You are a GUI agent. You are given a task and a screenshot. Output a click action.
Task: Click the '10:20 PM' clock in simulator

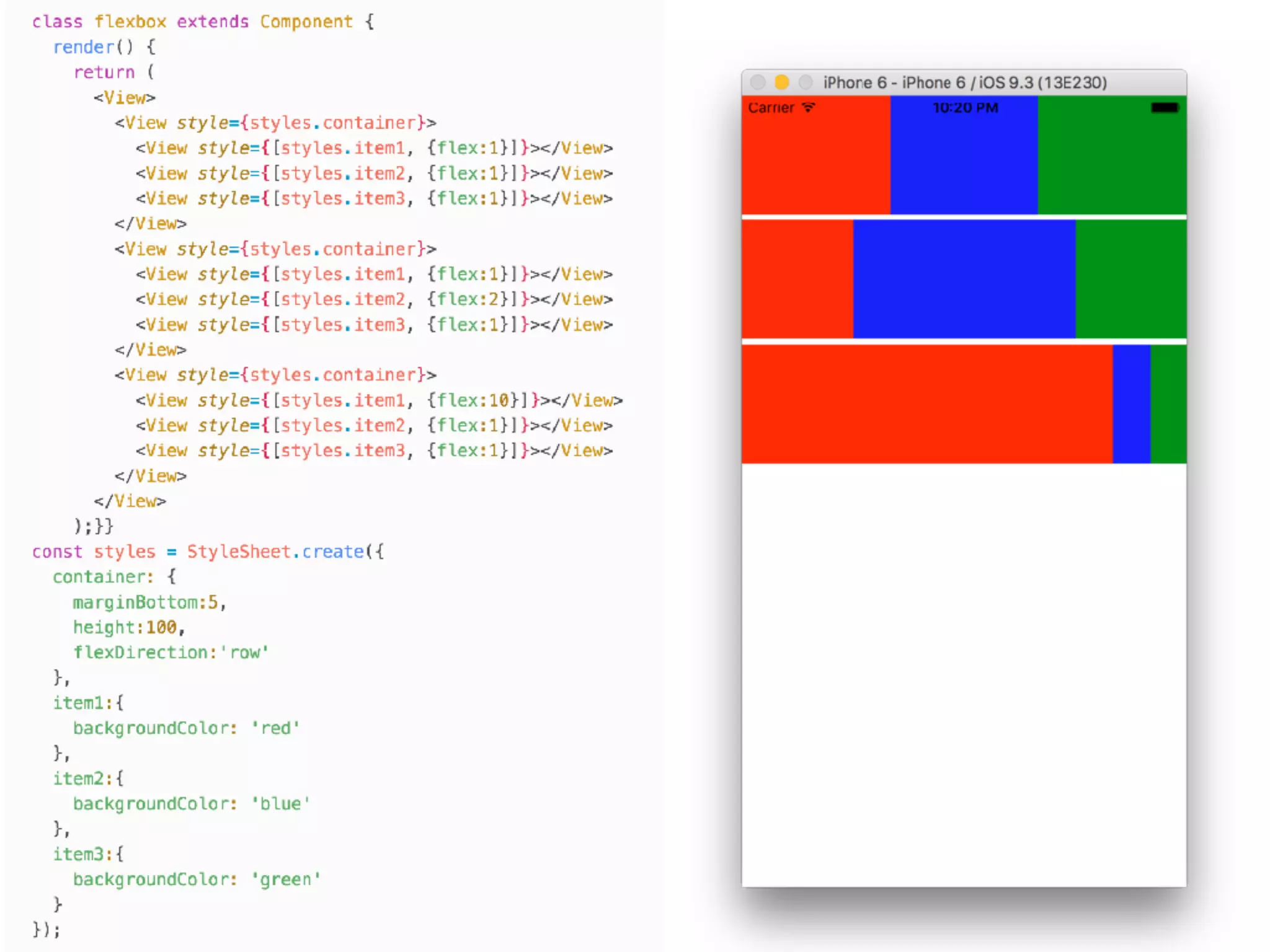[x=966, y=108]
